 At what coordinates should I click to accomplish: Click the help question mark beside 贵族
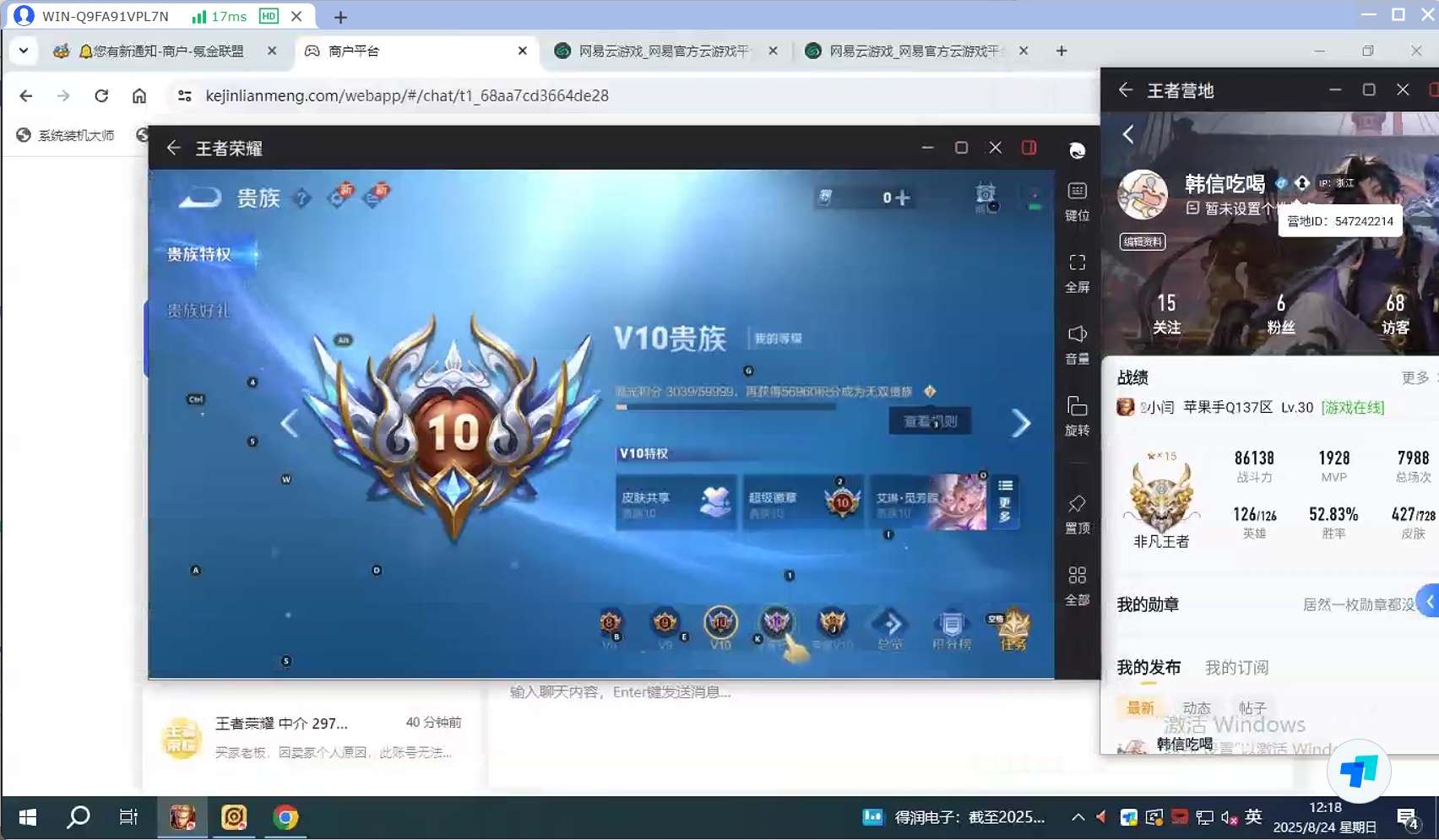coord(301,198)
